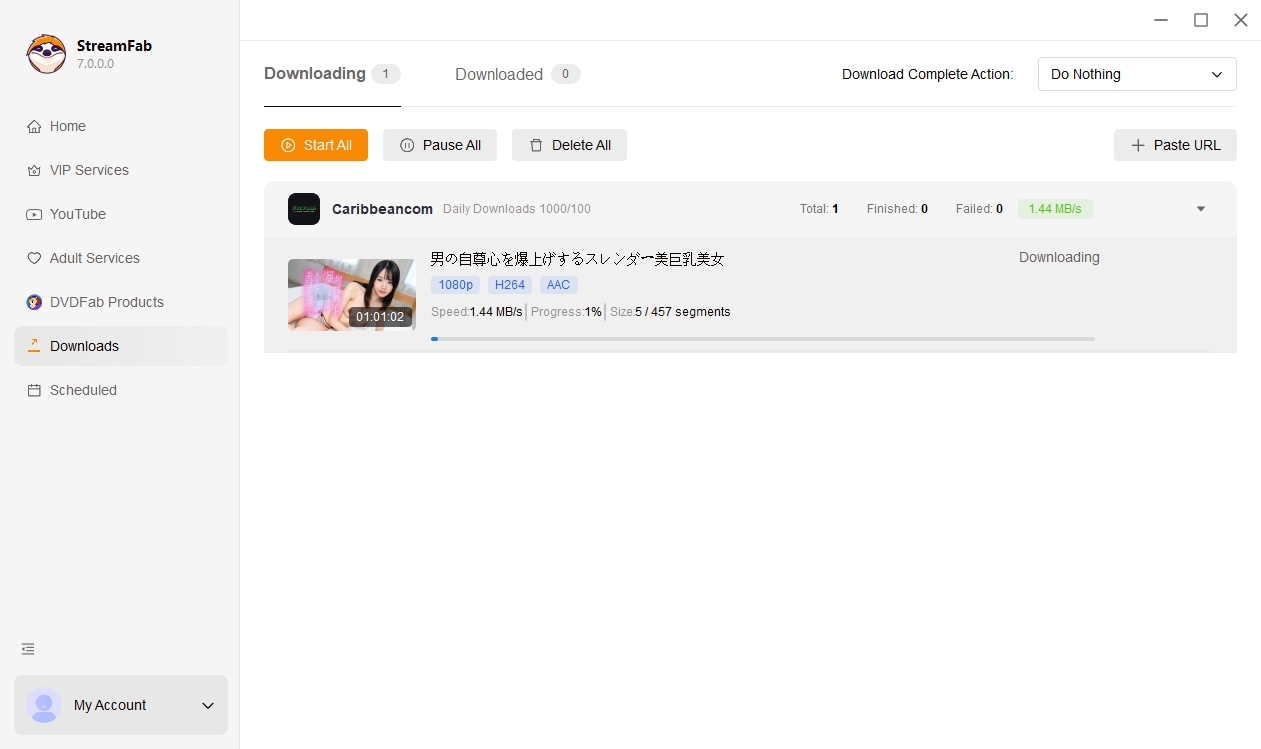The image size is (1261, 749).
Task: Delete all downloading tasks
Action: click(569, 145)
